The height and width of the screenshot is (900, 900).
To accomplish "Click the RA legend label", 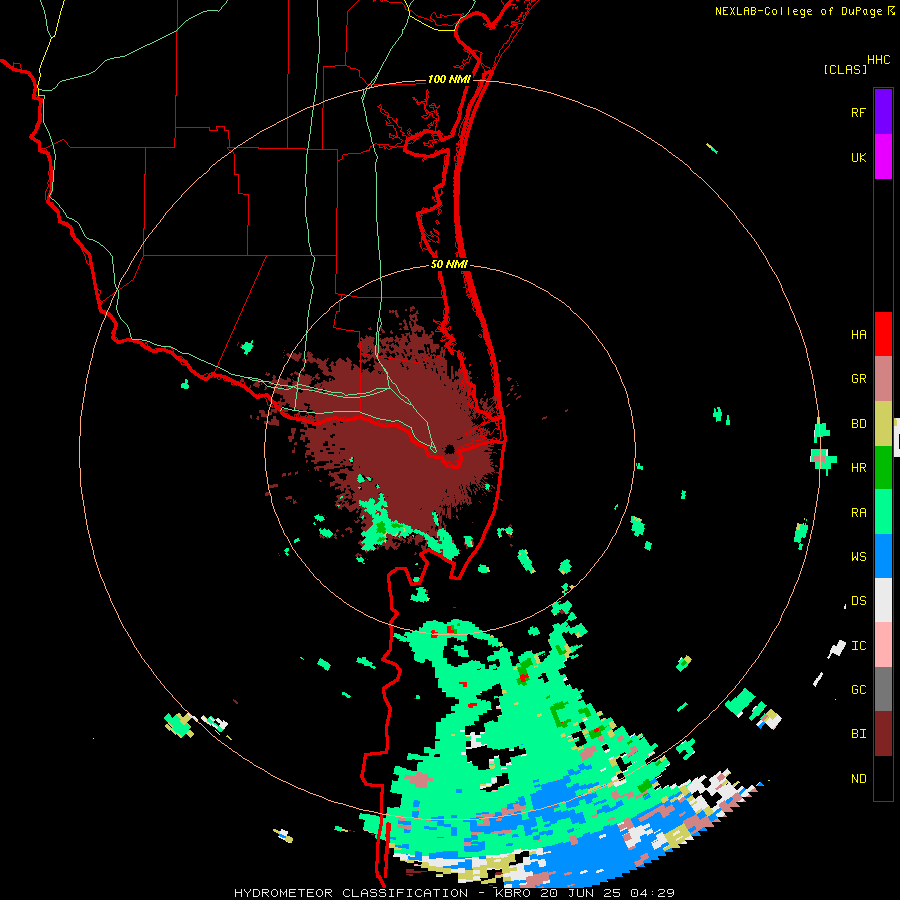I will pos(858,513).
